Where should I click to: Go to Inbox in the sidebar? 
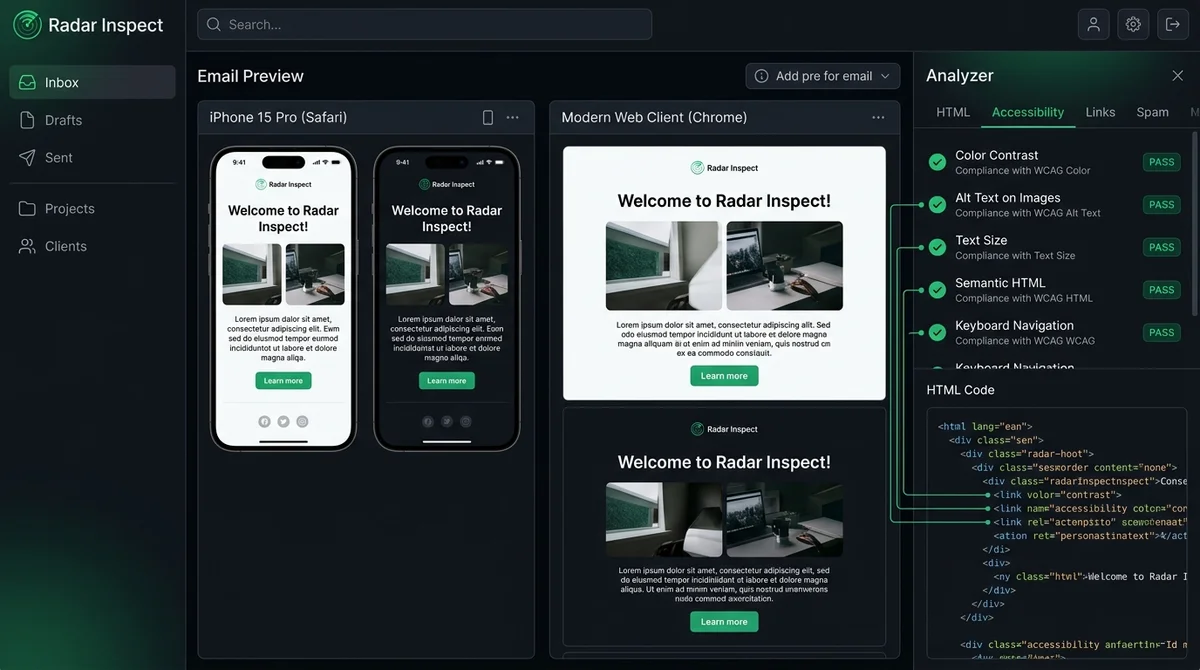coord(92,83)
